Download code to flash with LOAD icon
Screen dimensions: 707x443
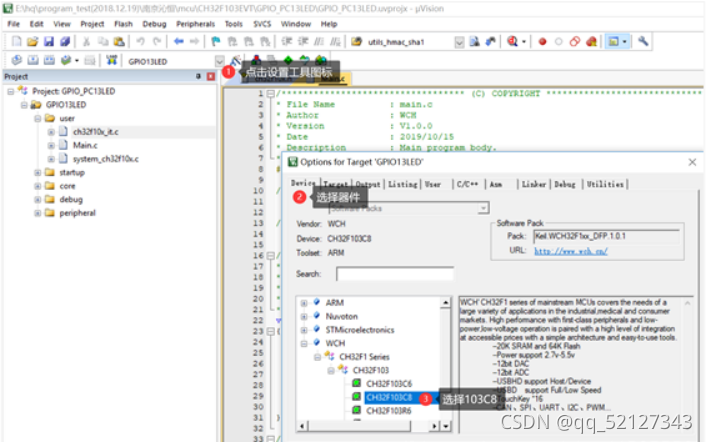(111, 60)
